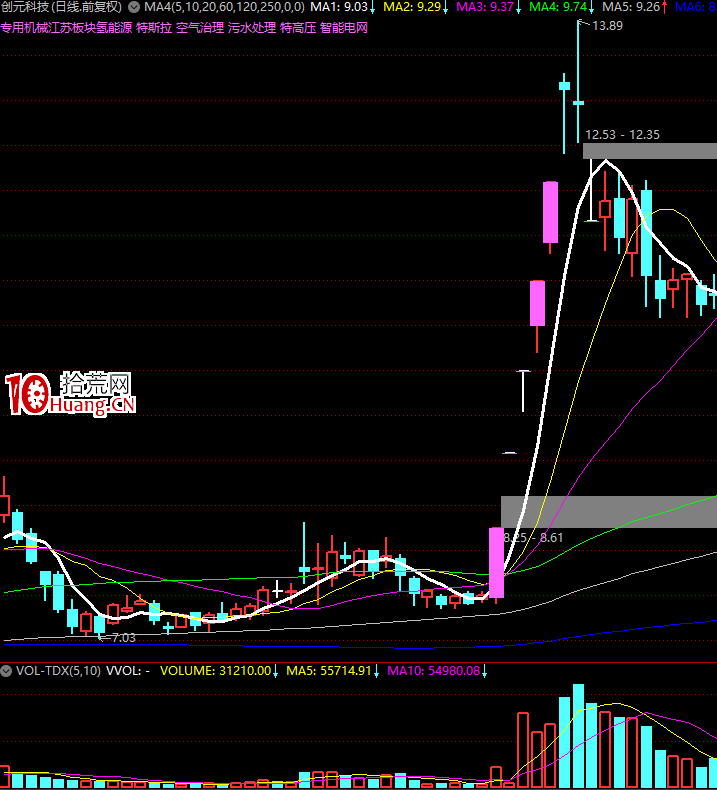The height and width of the screenshot is (790, 717).
Task: Open 特高压 concept tag
Action: click(298, 28)
